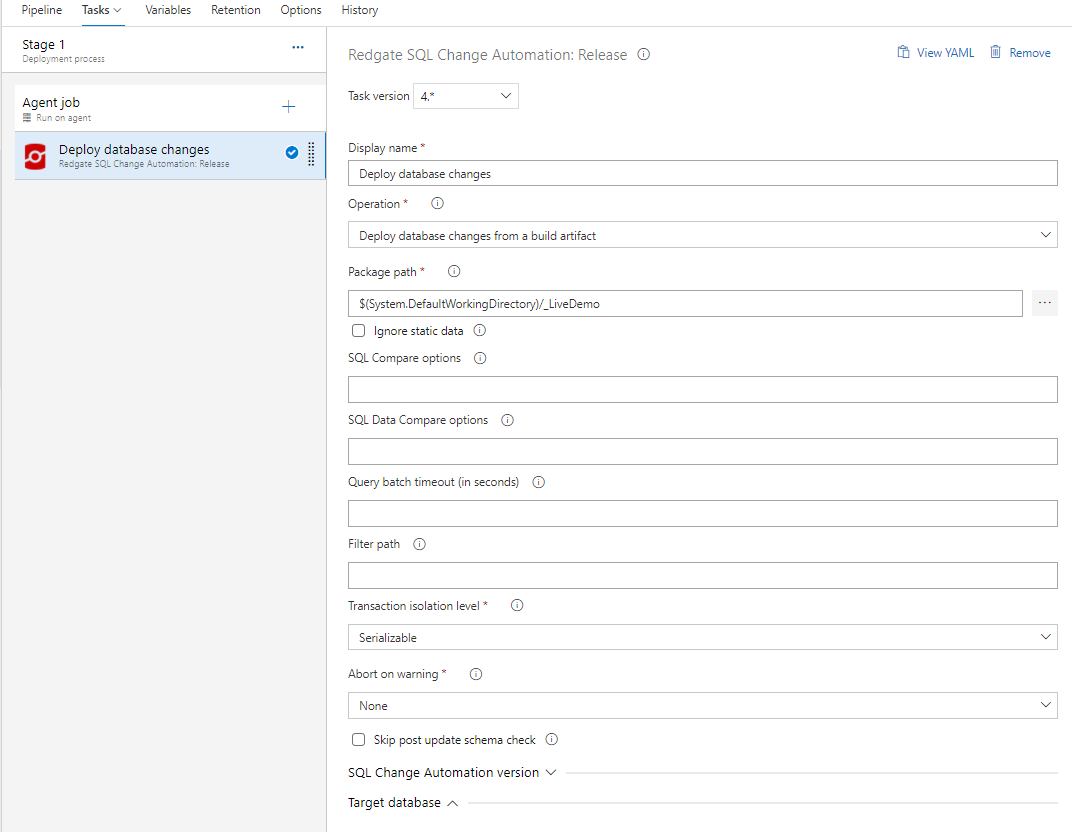Click the info icon for Ignore static data
1072x832 pixels.
pos(480,330)
